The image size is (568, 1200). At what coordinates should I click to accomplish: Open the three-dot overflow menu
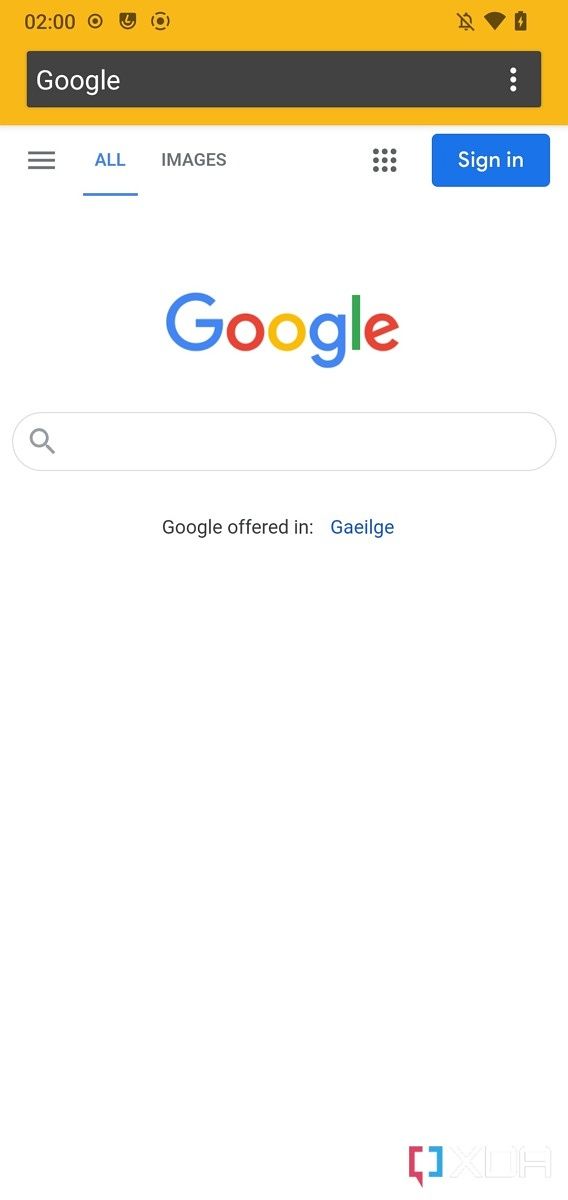click(x=513, y=80)
